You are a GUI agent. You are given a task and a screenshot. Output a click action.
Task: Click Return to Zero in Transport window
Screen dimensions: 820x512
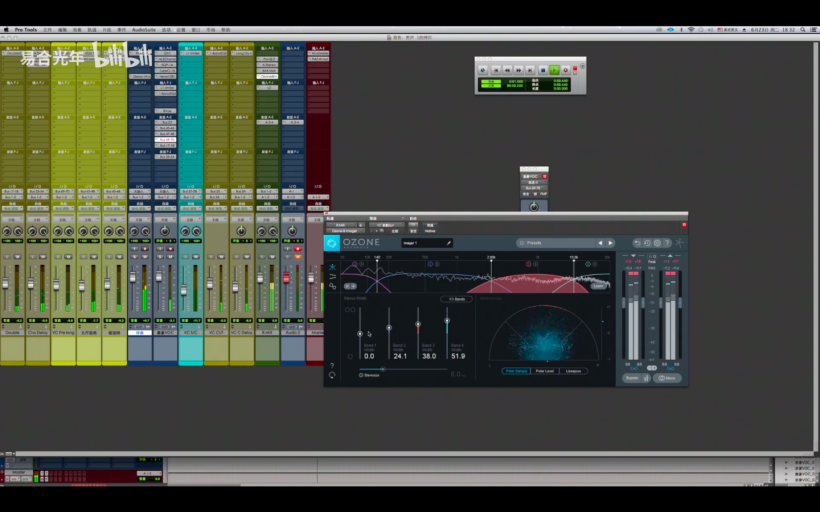(496, 70)
